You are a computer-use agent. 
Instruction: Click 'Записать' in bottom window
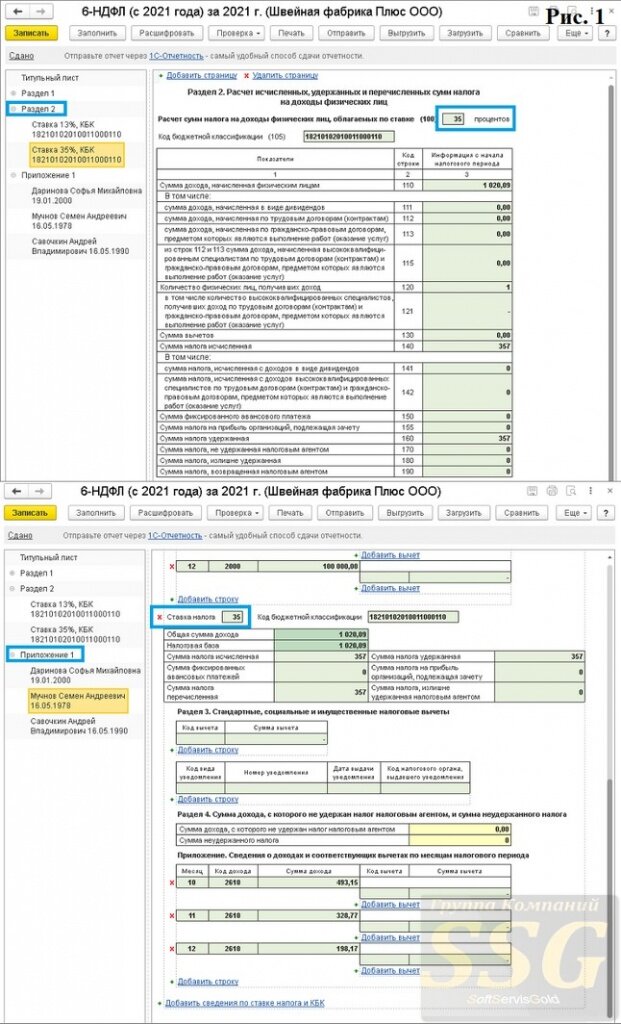click(31, 513)
